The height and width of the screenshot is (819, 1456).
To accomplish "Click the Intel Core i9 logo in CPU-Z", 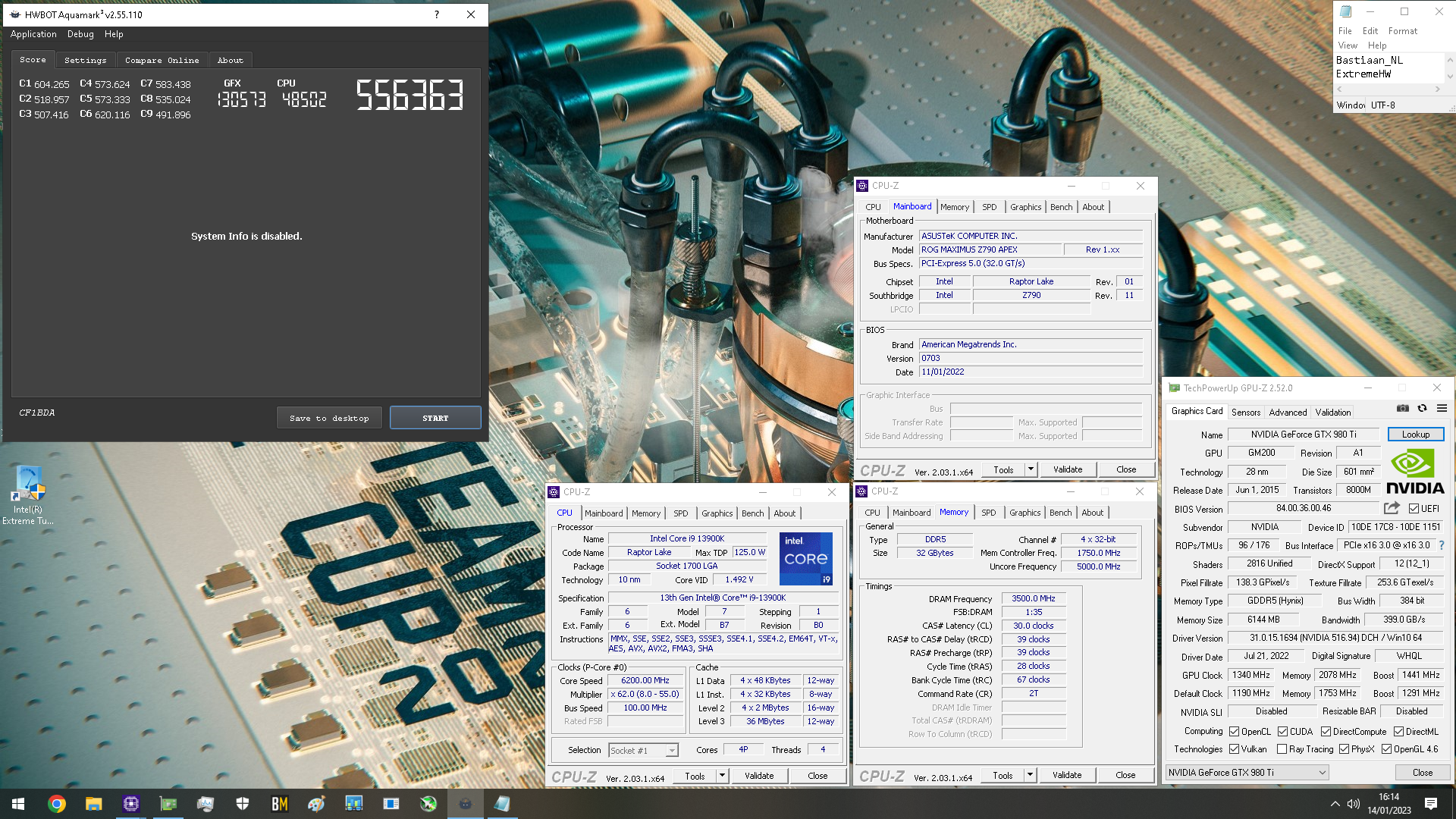I will (806, 559).
